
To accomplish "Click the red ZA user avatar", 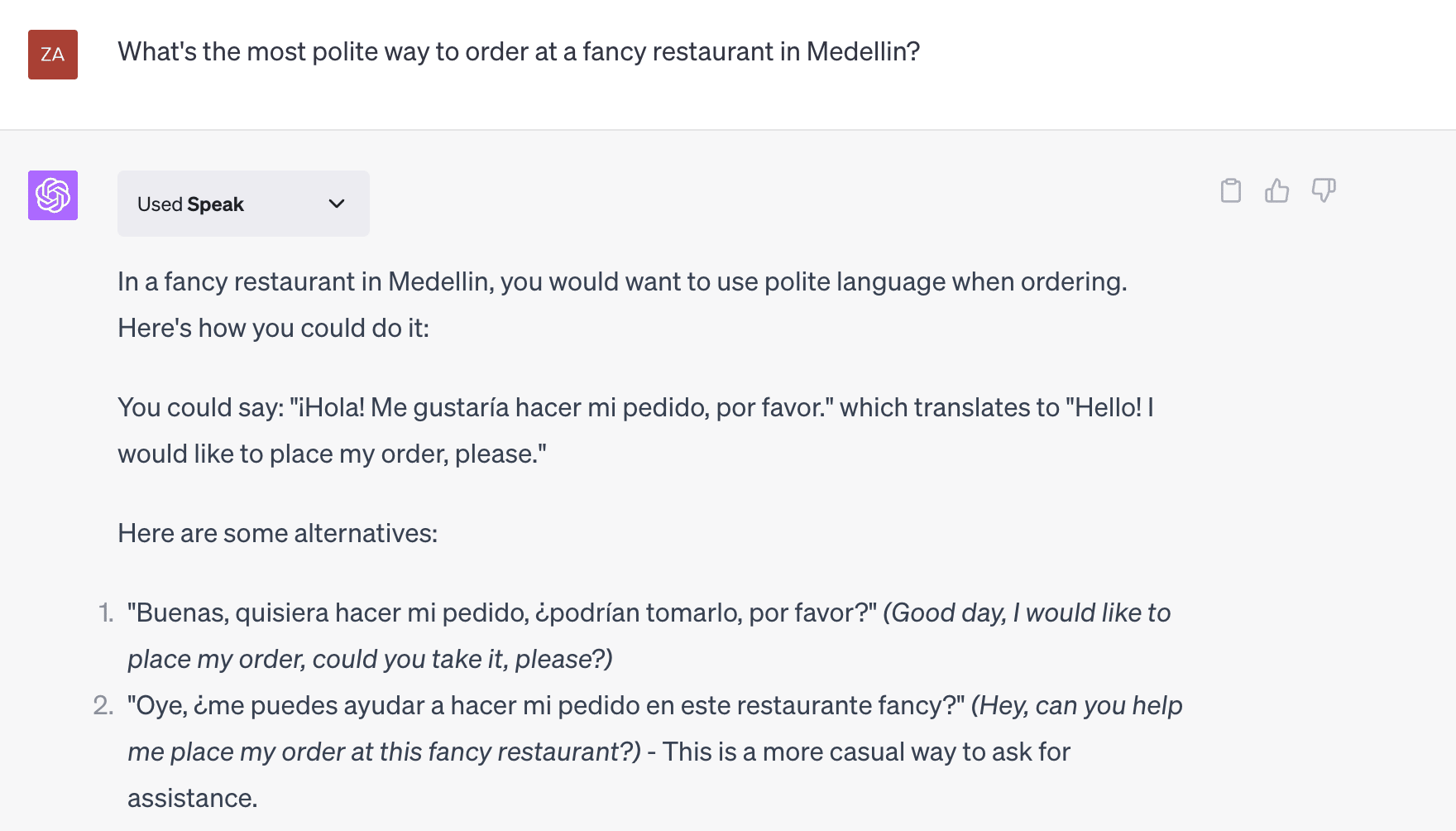I will pos(53,55).
